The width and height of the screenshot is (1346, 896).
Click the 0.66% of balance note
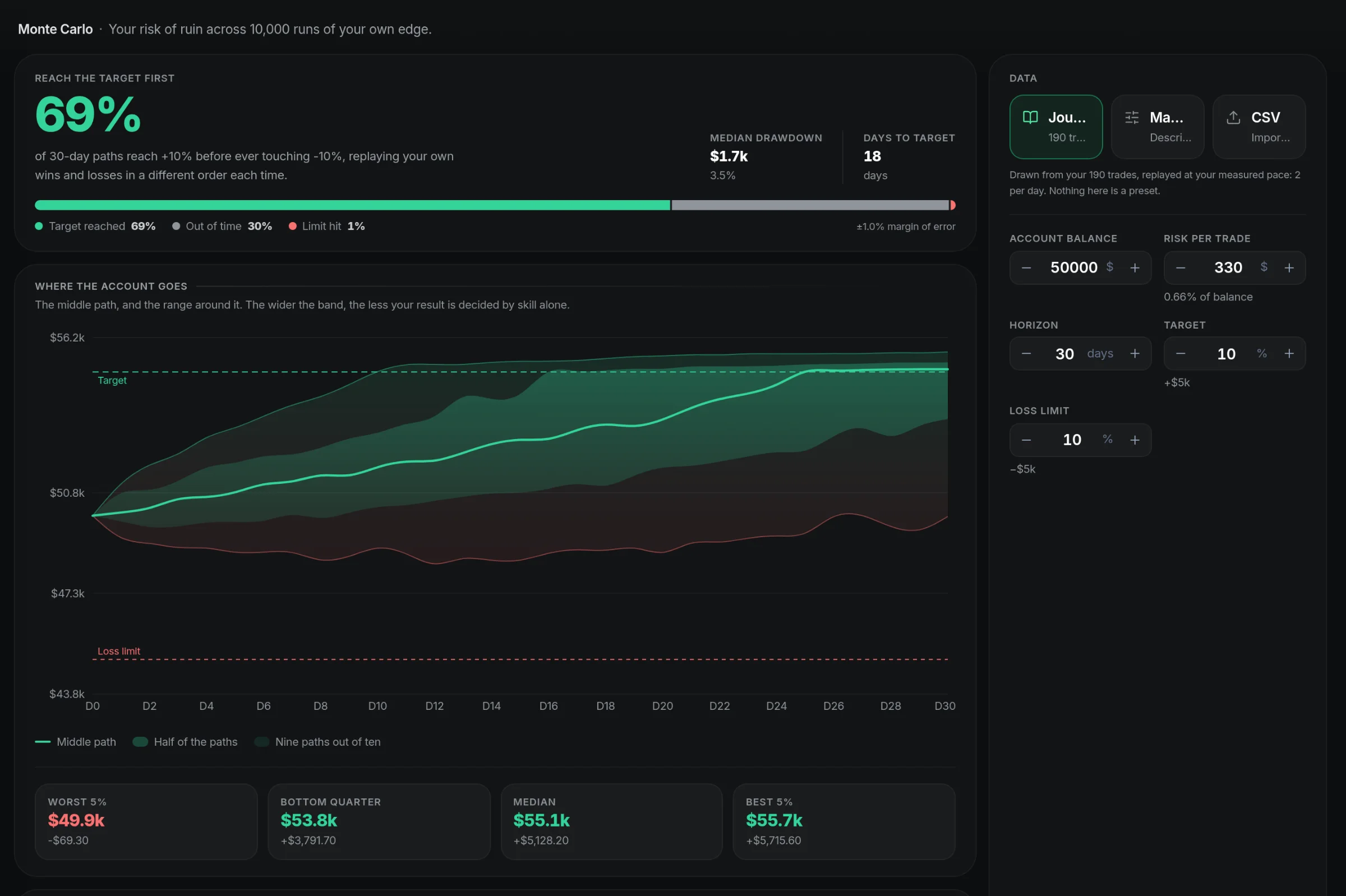point(1208,297)
